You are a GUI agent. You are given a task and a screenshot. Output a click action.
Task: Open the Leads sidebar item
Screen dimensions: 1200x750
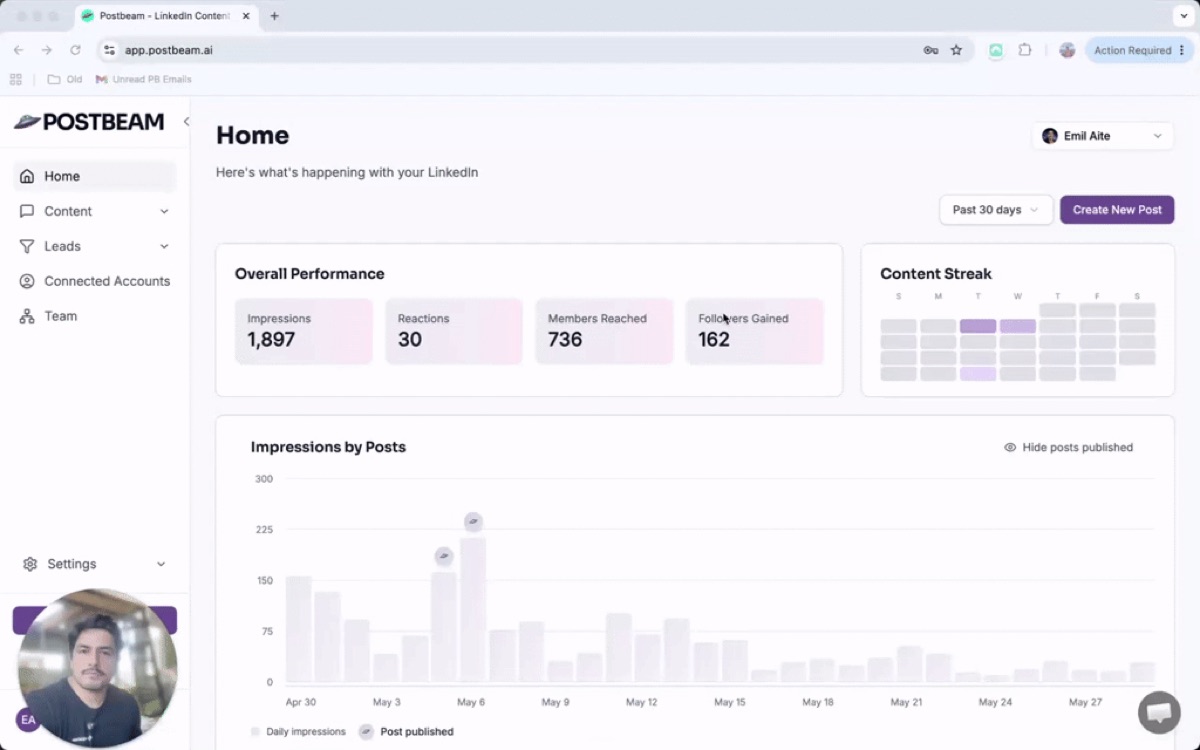[x=95, y=246]
